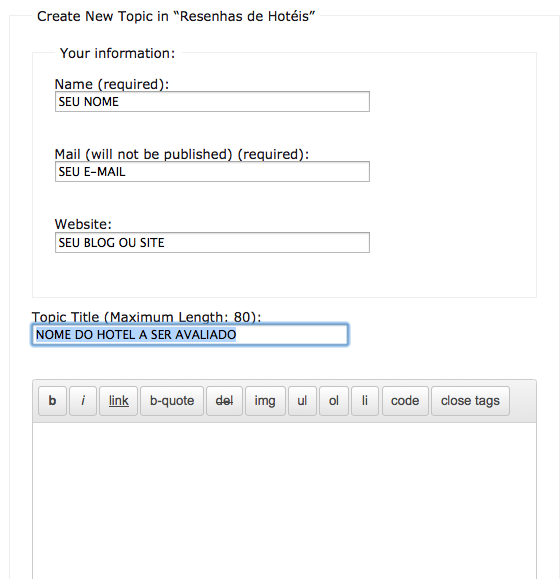Click the Mail (will not be published) label
The image size is (560, 579).
pyautogui.click(x=182, y=154)
